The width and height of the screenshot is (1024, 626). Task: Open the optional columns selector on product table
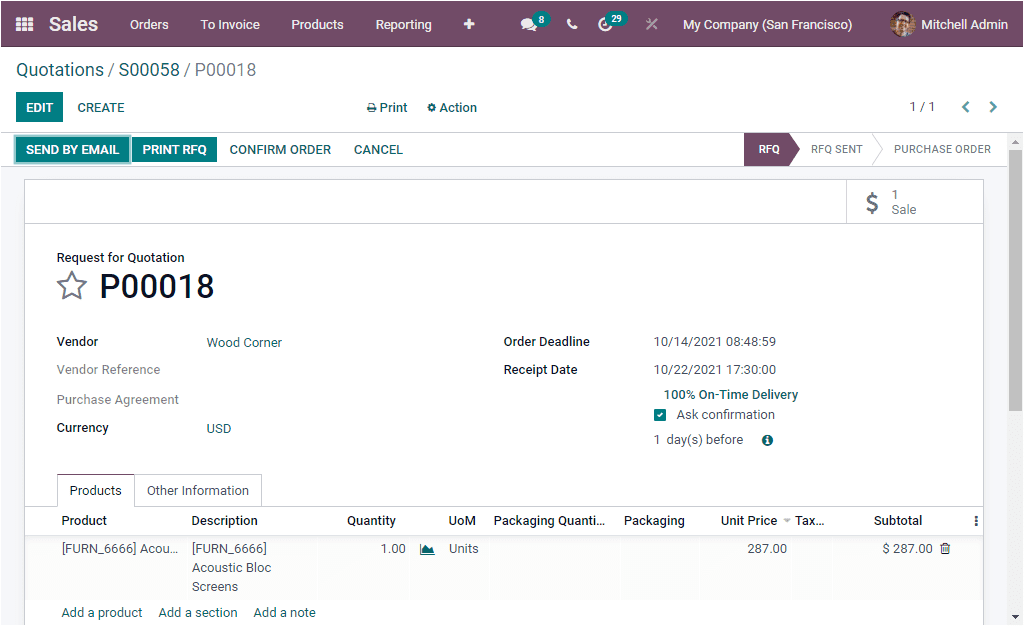pos(975,520)
